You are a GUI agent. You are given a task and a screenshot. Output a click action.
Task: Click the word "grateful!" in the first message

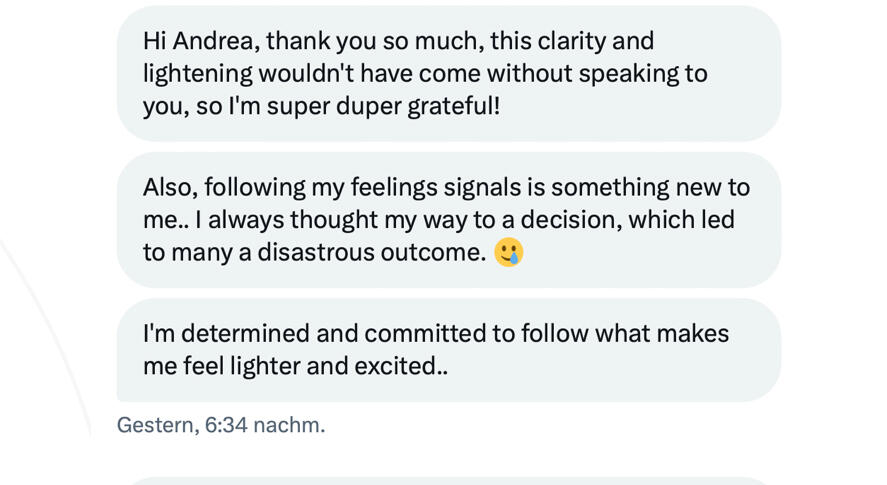pos(453,106)
